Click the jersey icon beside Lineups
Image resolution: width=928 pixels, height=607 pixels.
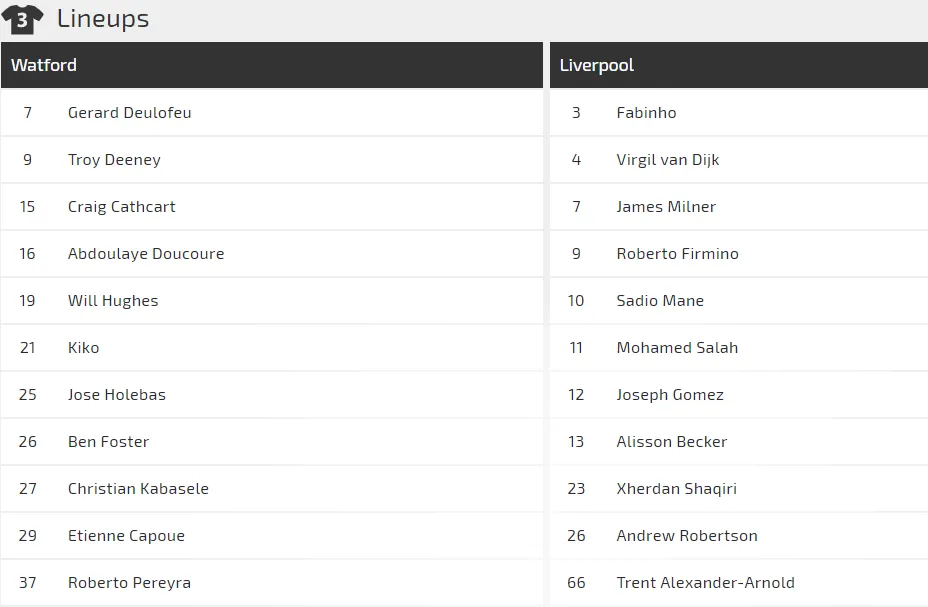click(x=22, y=20)
